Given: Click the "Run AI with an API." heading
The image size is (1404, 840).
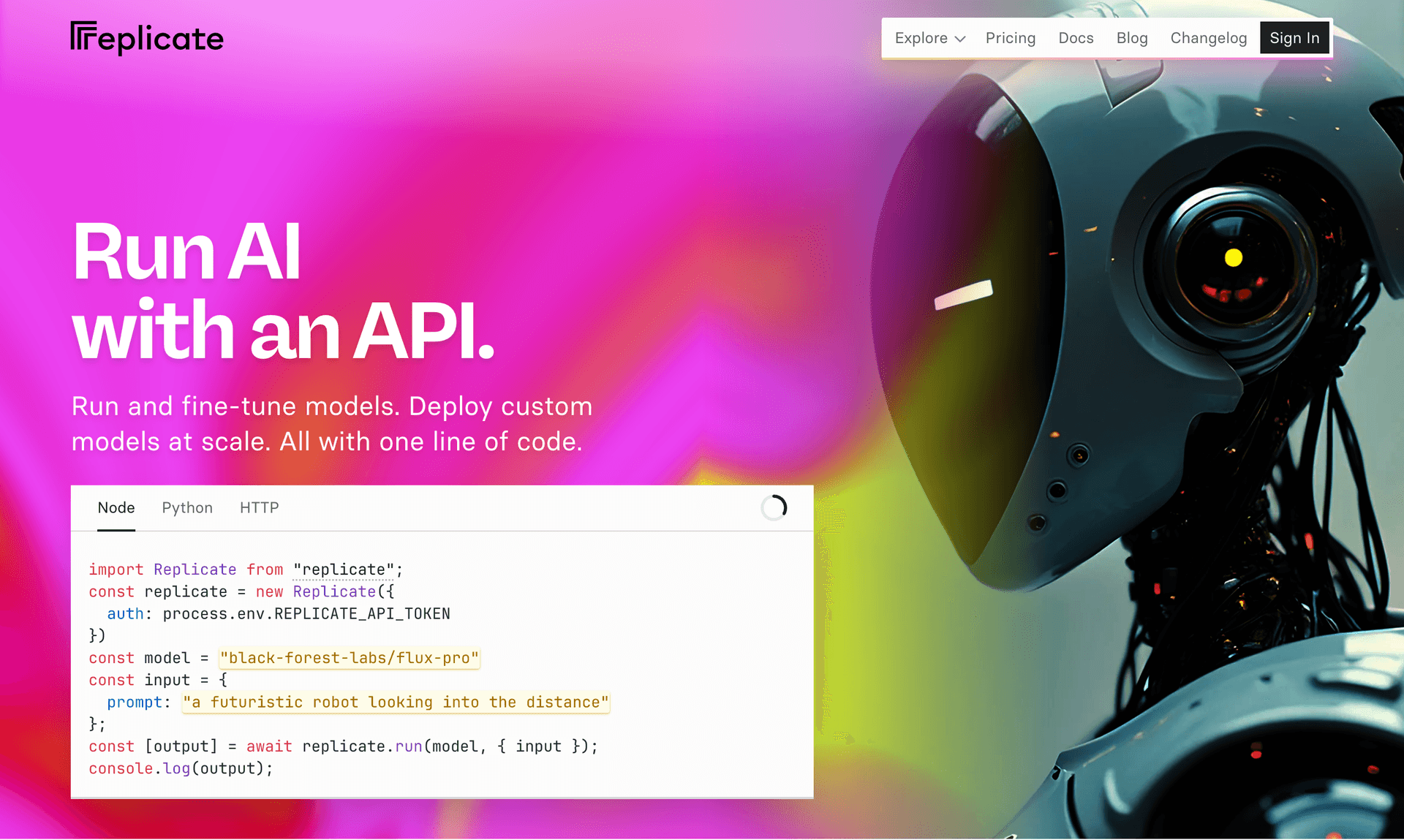Looking at the screenshot, I should pos(283,290).
